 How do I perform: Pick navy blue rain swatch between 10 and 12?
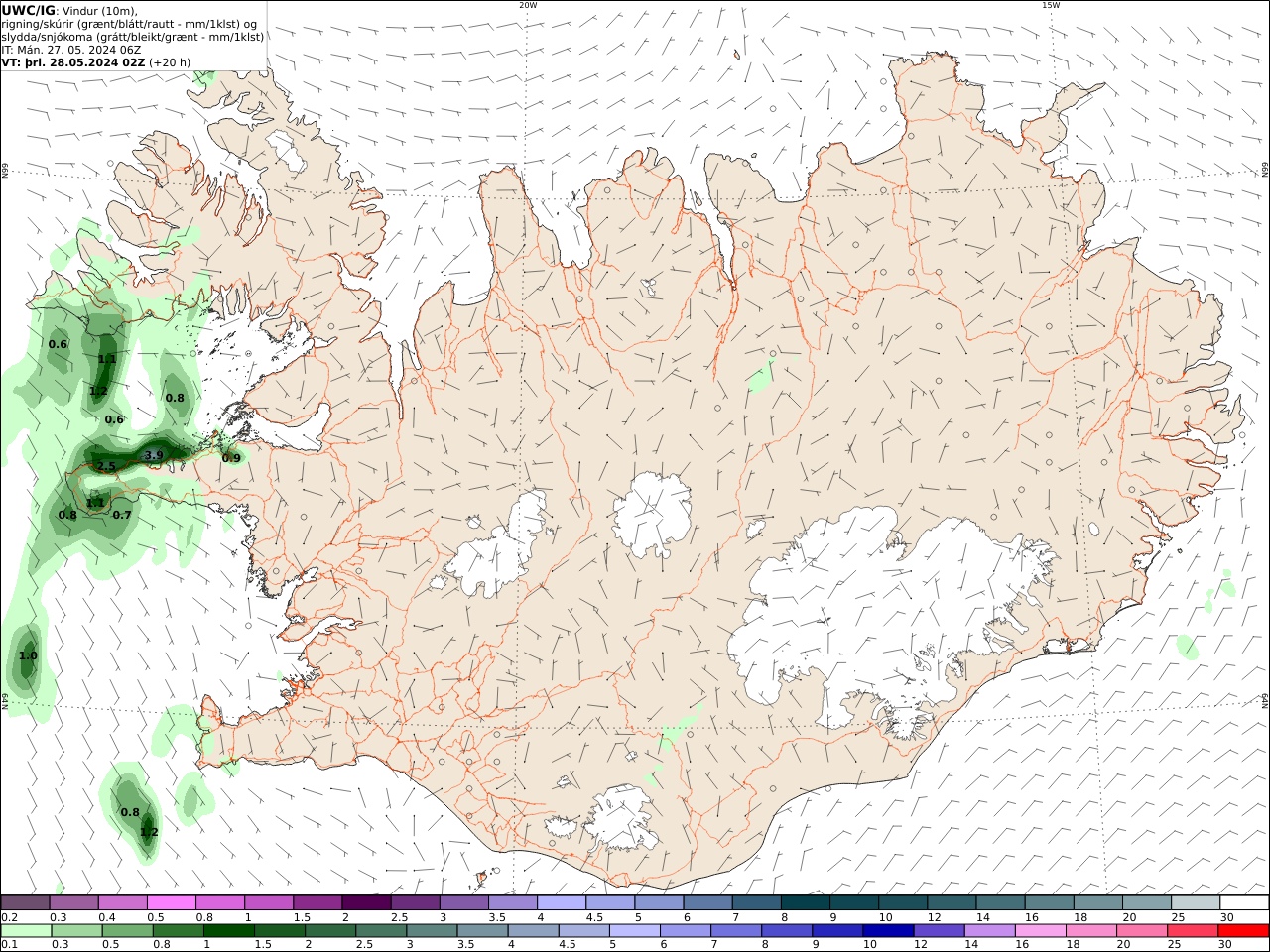(887, 930)
